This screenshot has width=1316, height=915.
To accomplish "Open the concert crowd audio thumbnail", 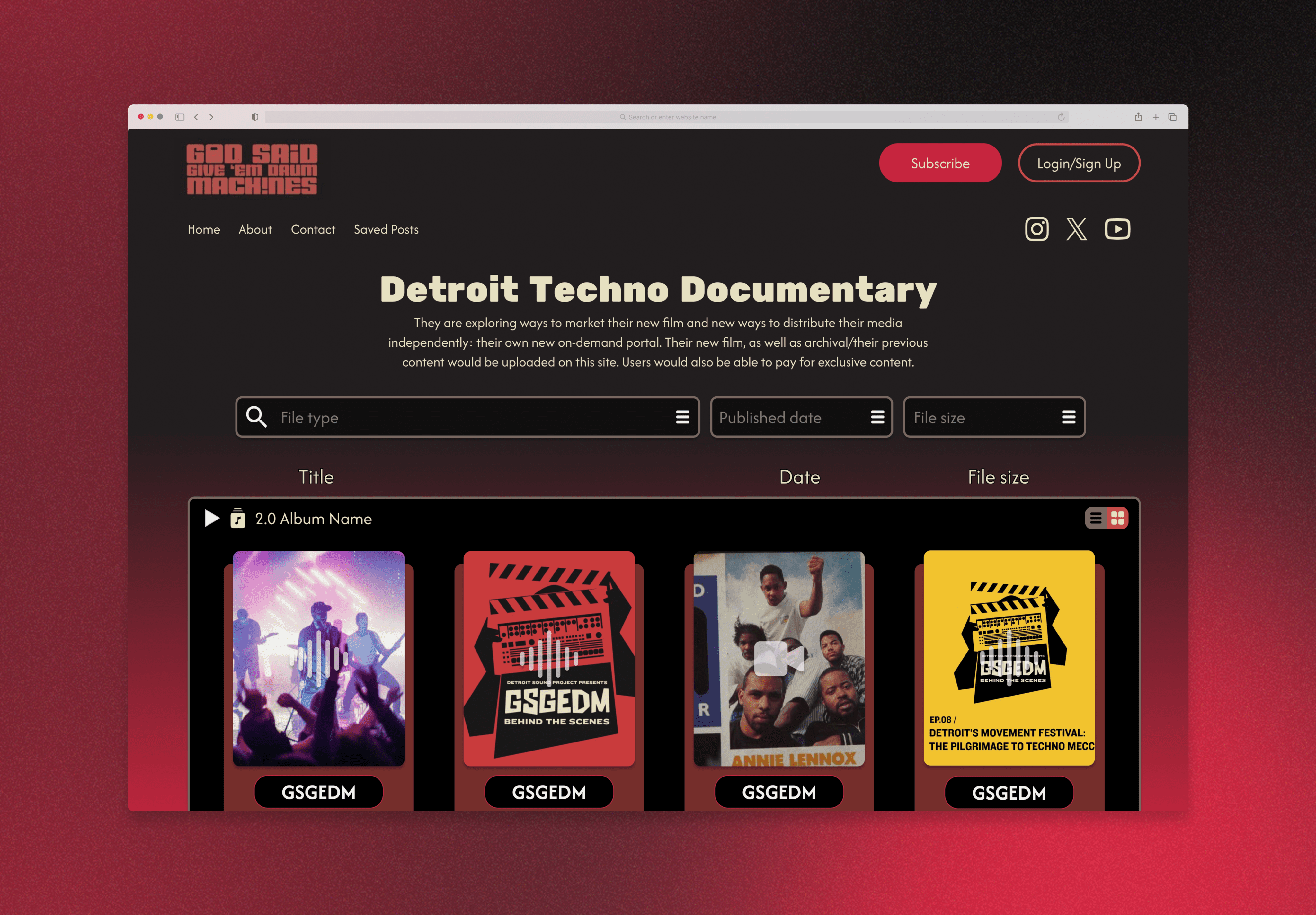I will coord(319,658).
